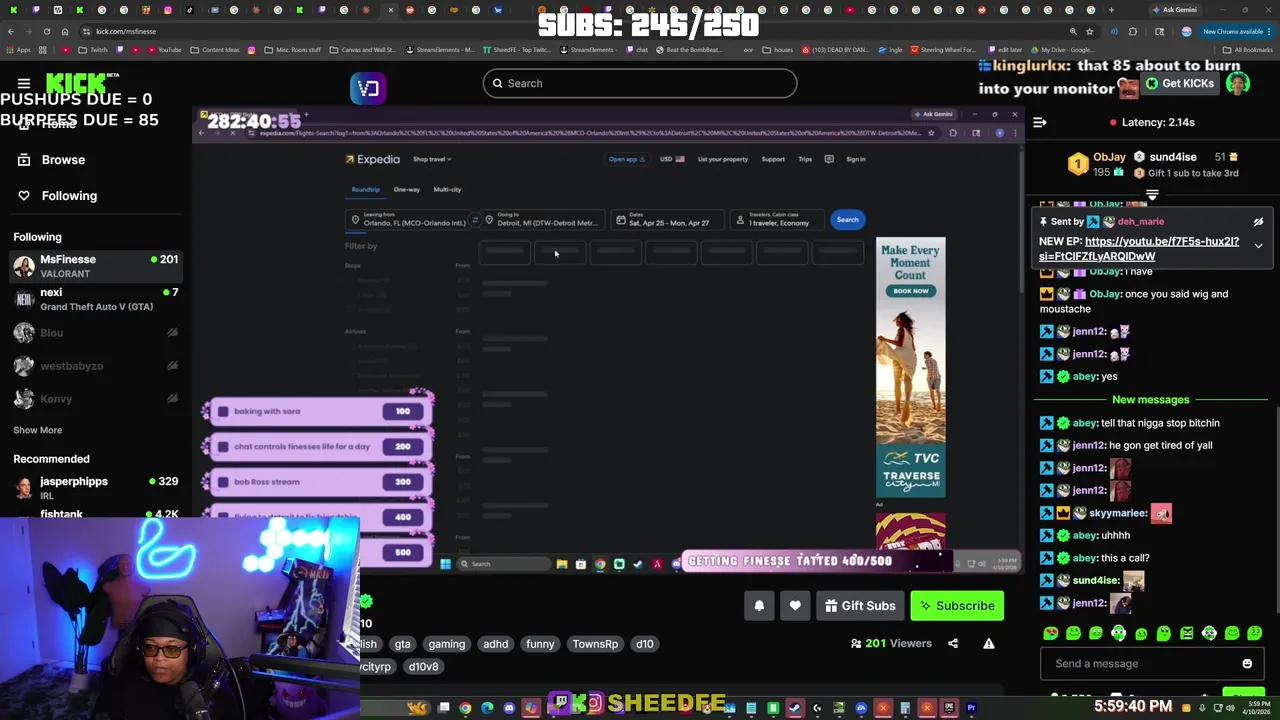The image size is (1280, 720).
Task: Select the westbabyzo channel in sidebar
Action: coord(95,366)
